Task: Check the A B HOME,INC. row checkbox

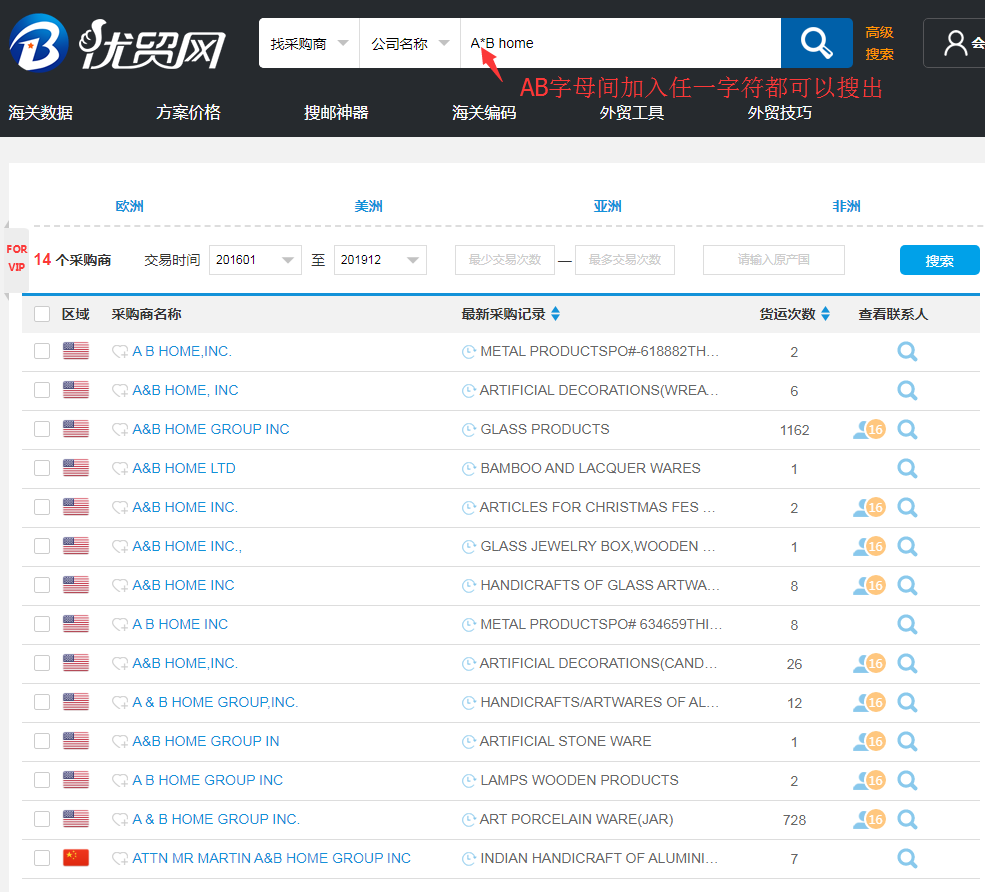Action: point(42,351)
